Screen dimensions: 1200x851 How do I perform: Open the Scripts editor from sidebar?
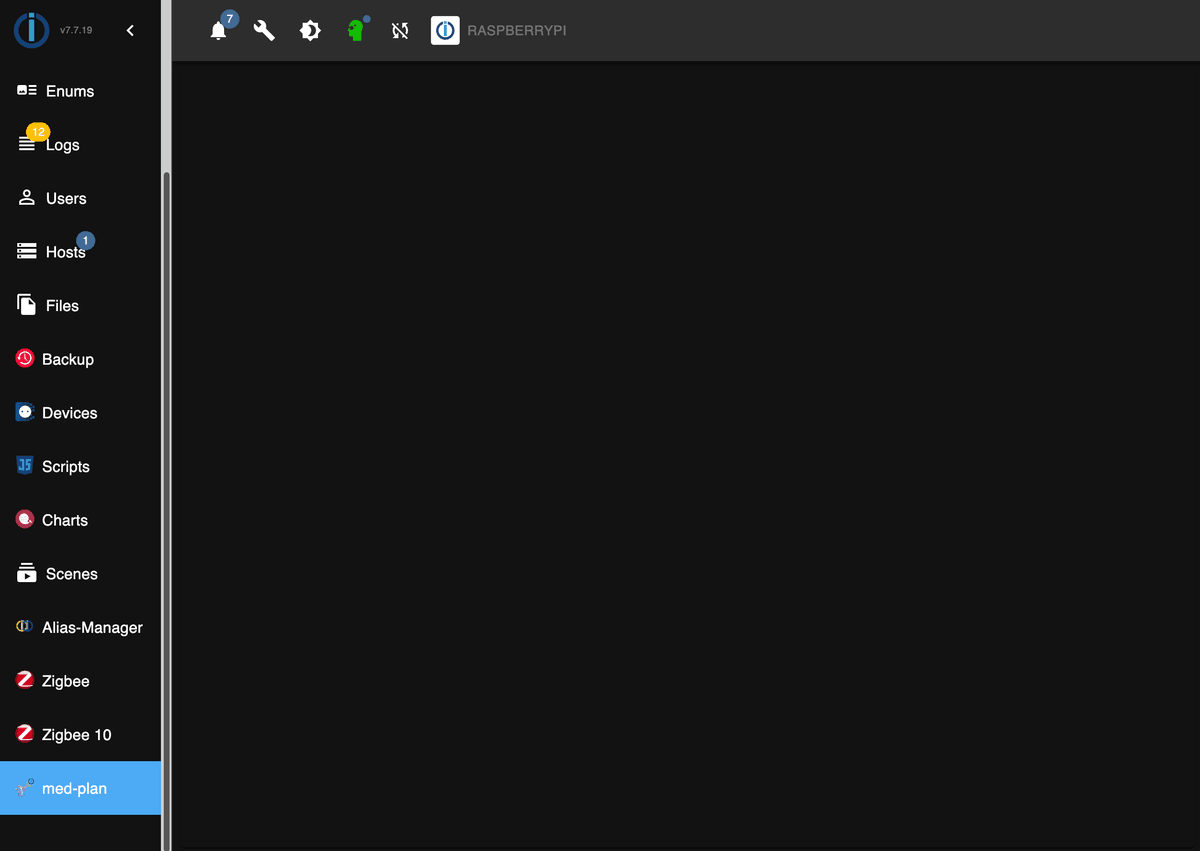[x=66, y=466]
